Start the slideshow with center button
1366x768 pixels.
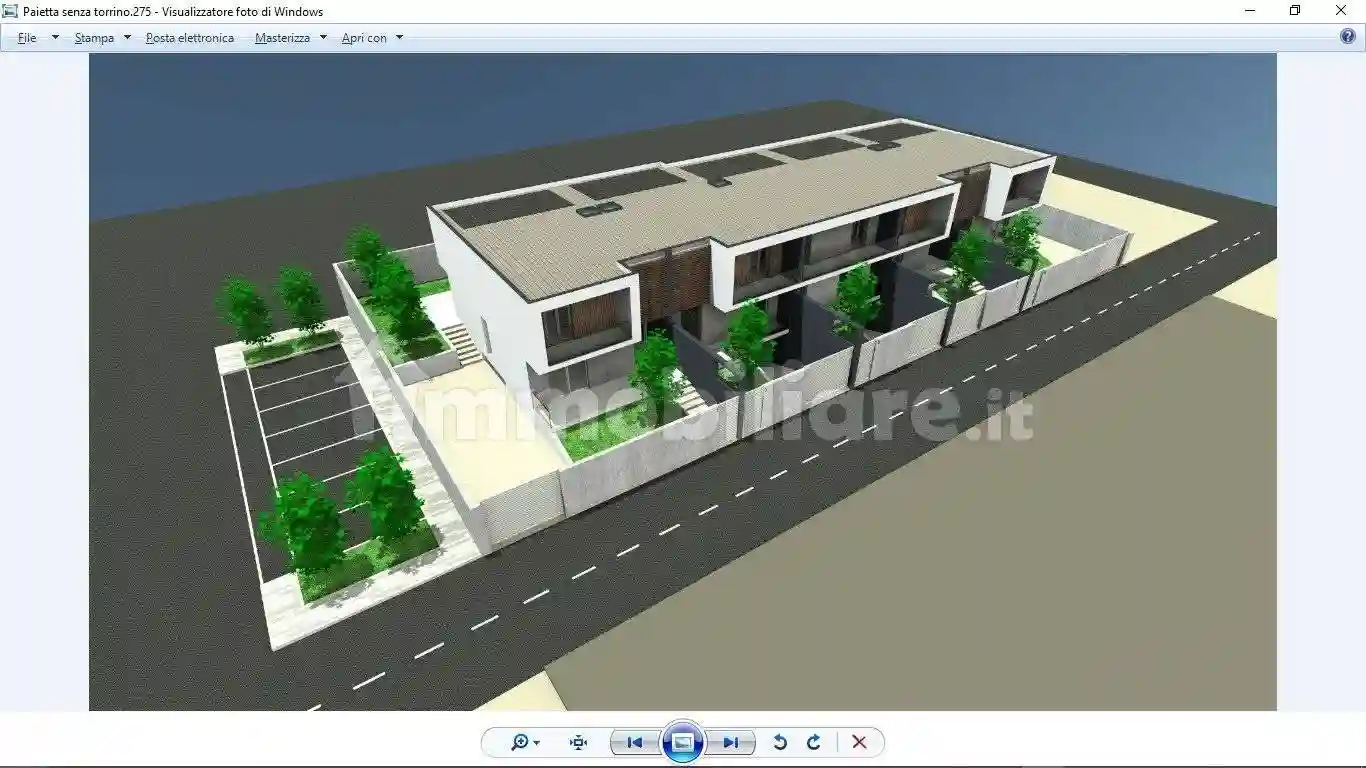pos(683,742)
